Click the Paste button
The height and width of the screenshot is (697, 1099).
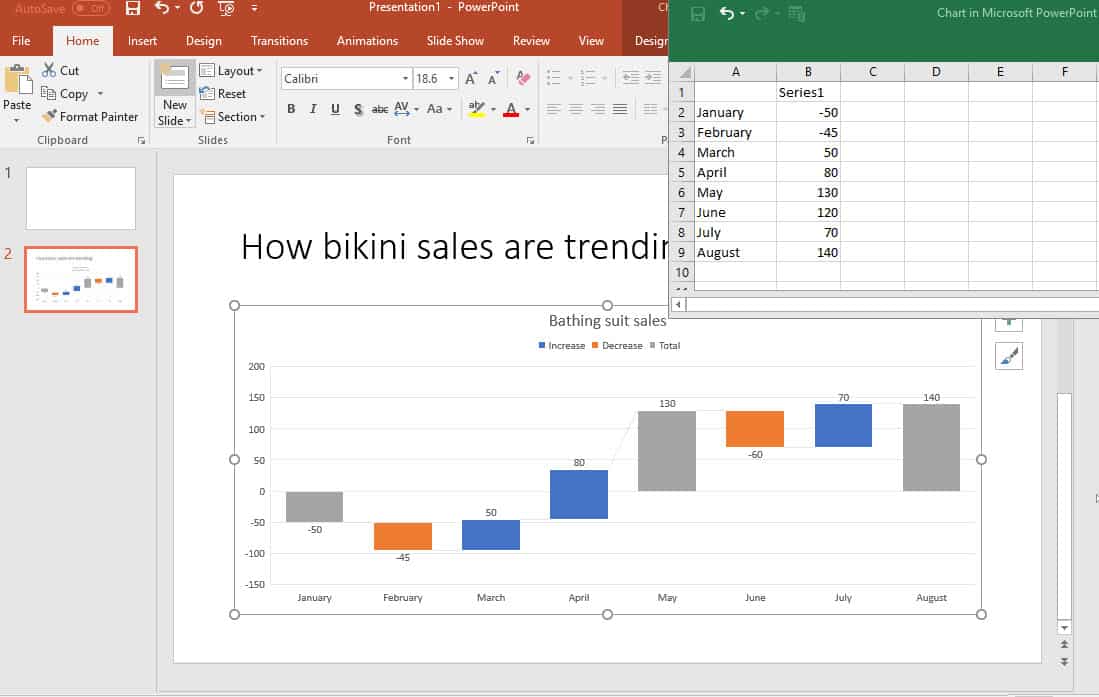click(17, 88)
